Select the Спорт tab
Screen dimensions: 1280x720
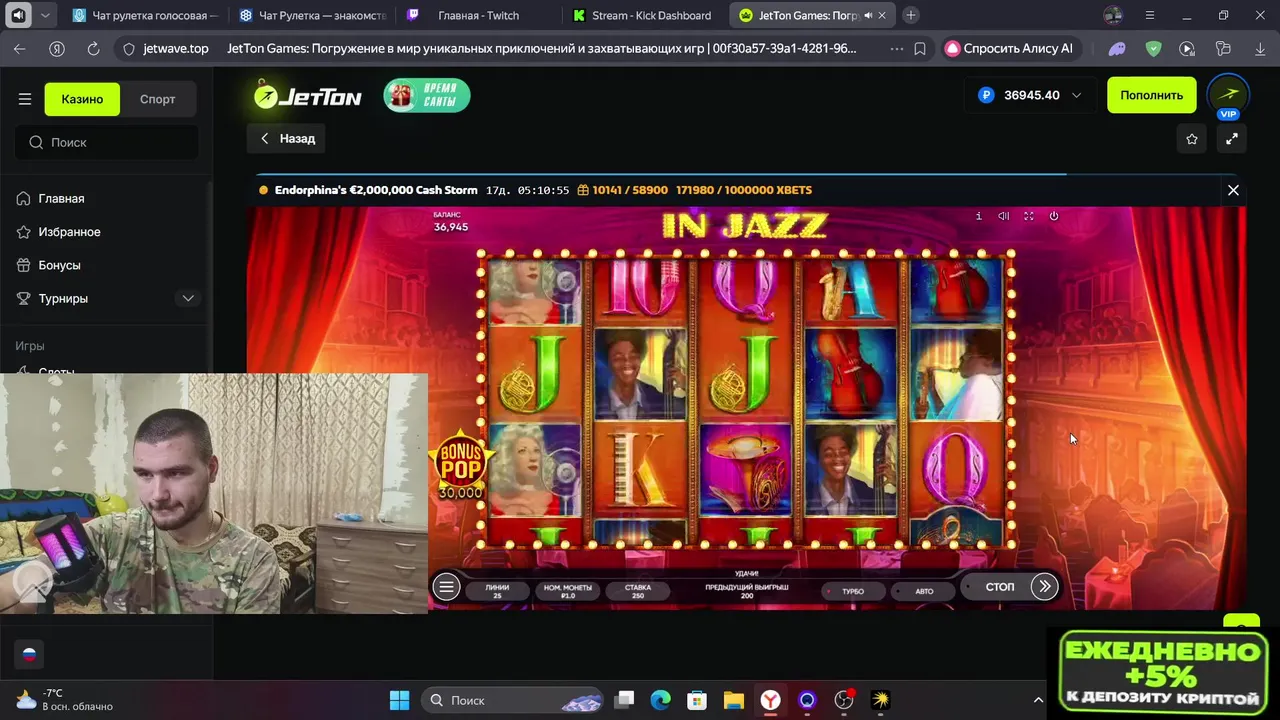coord(158,99)
